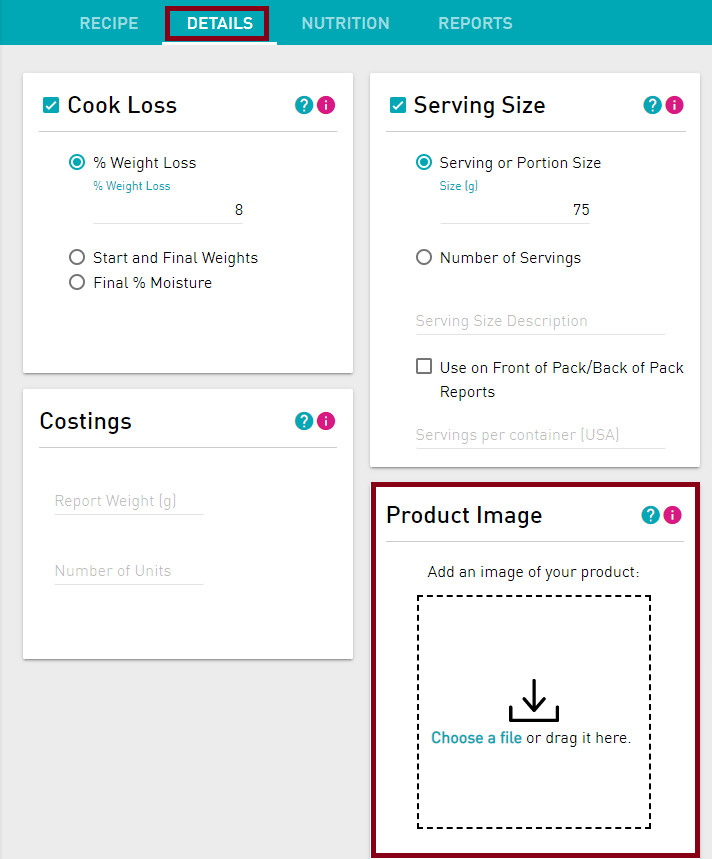Open the REPORTS tab
Screen dimensions: 712x859
(475, 23)
